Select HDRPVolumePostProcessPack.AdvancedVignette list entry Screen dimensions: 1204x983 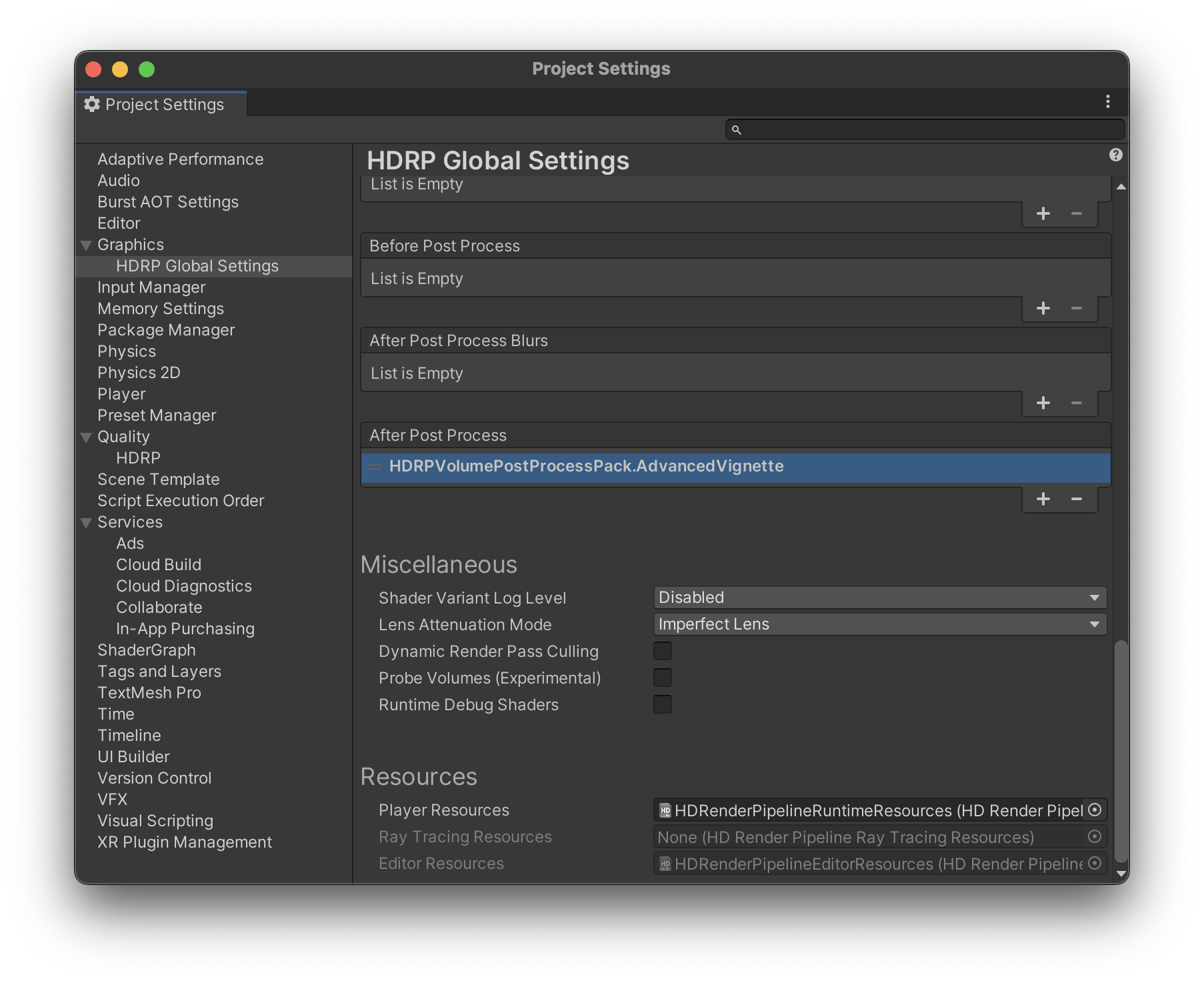(736, 466)
